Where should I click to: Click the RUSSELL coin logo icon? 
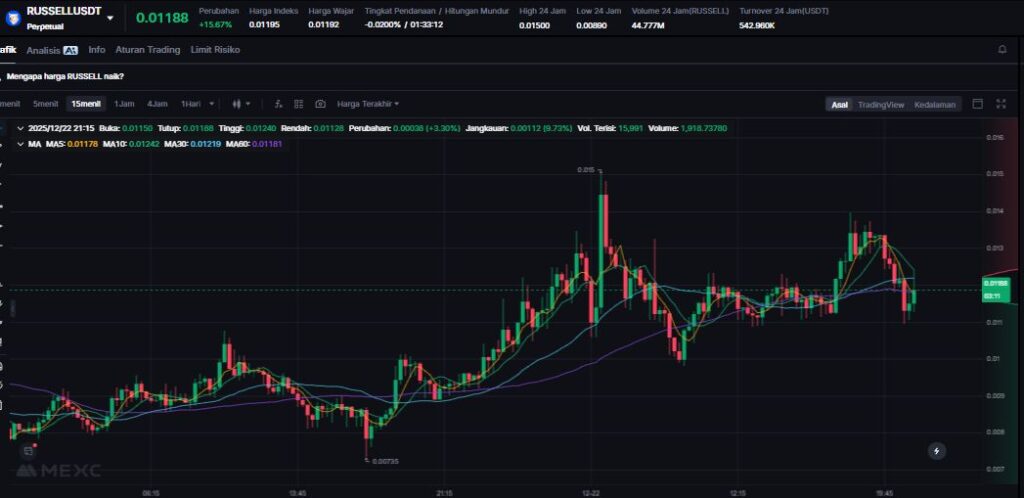pos(13,17)
